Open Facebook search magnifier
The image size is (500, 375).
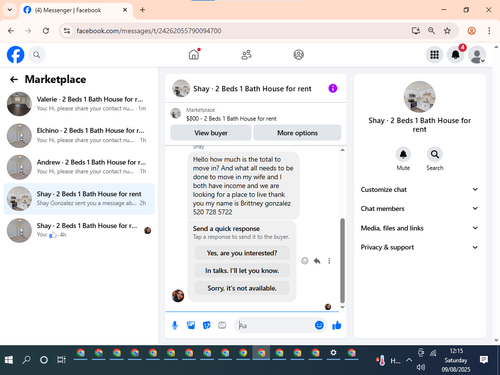(37, 55)
